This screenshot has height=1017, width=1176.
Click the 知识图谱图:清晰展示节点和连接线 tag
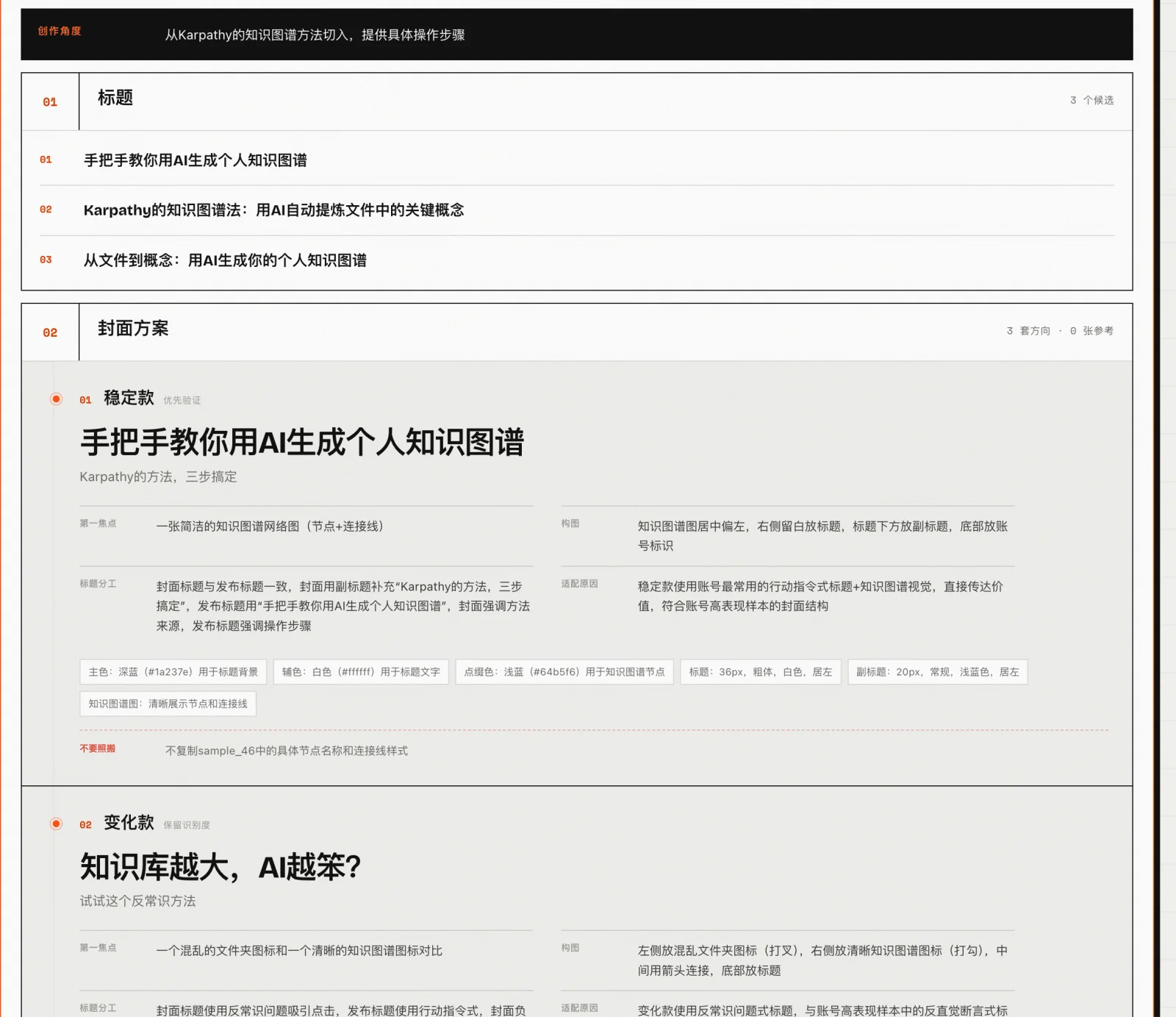pyautogui.click(x=168, y=704)
